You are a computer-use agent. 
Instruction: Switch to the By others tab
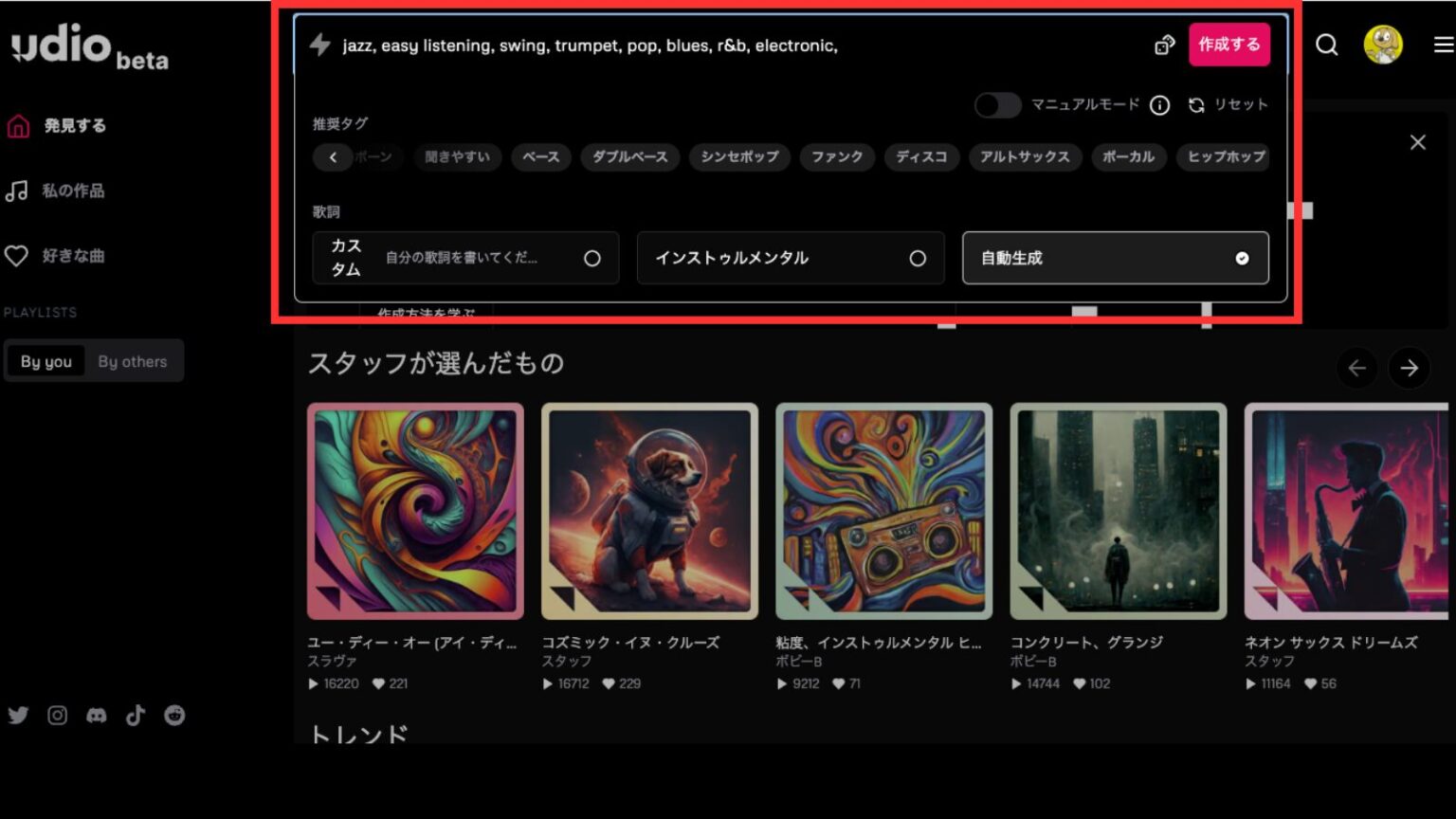133,360
